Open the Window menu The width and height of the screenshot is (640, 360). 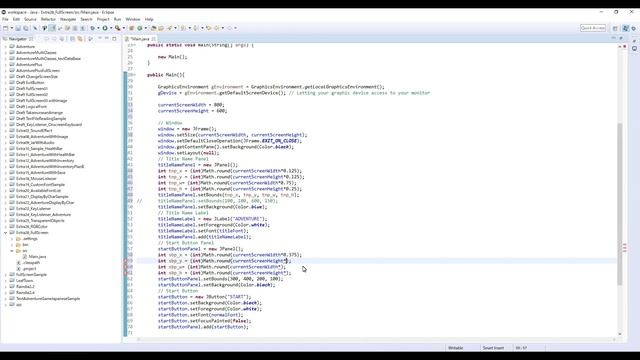pyautogui.click(x=133, y=19)
